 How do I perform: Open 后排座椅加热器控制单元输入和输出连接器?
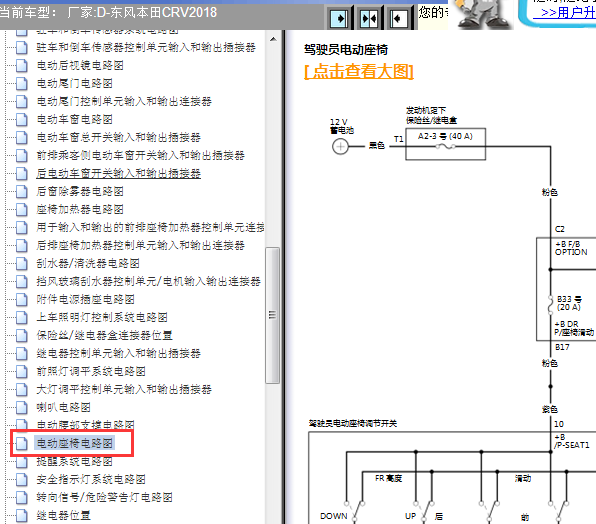141,245
